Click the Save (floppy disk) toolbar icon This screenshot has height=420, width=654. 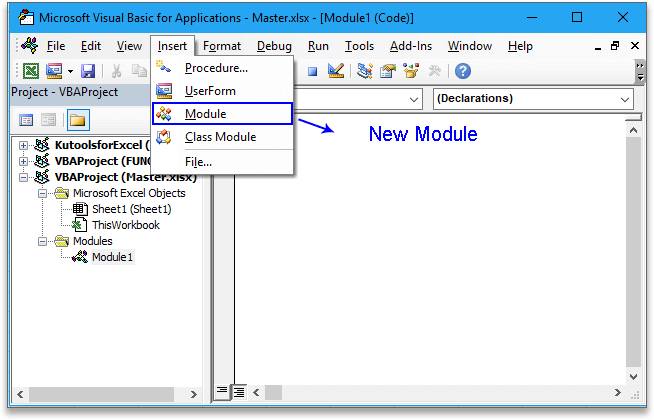pos(88,71)
